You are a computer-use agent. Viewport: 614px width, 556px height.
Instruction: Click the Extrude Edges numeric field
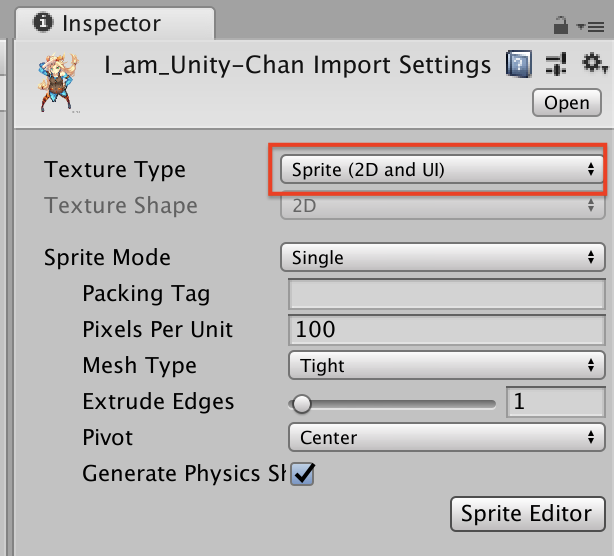tap(555, 402)
